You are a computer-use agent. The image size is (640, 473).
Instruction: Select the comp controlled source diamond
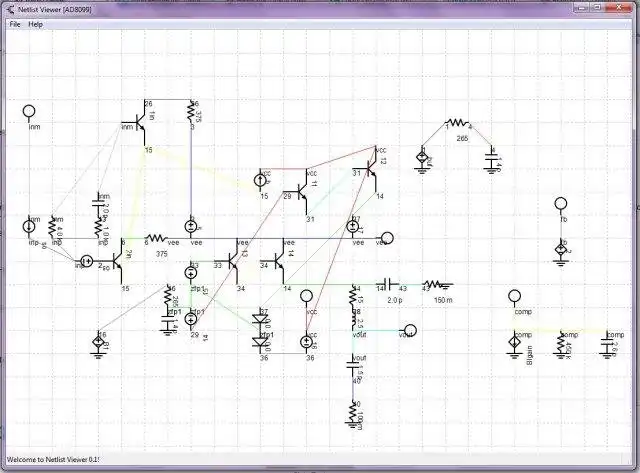(515, 344)
